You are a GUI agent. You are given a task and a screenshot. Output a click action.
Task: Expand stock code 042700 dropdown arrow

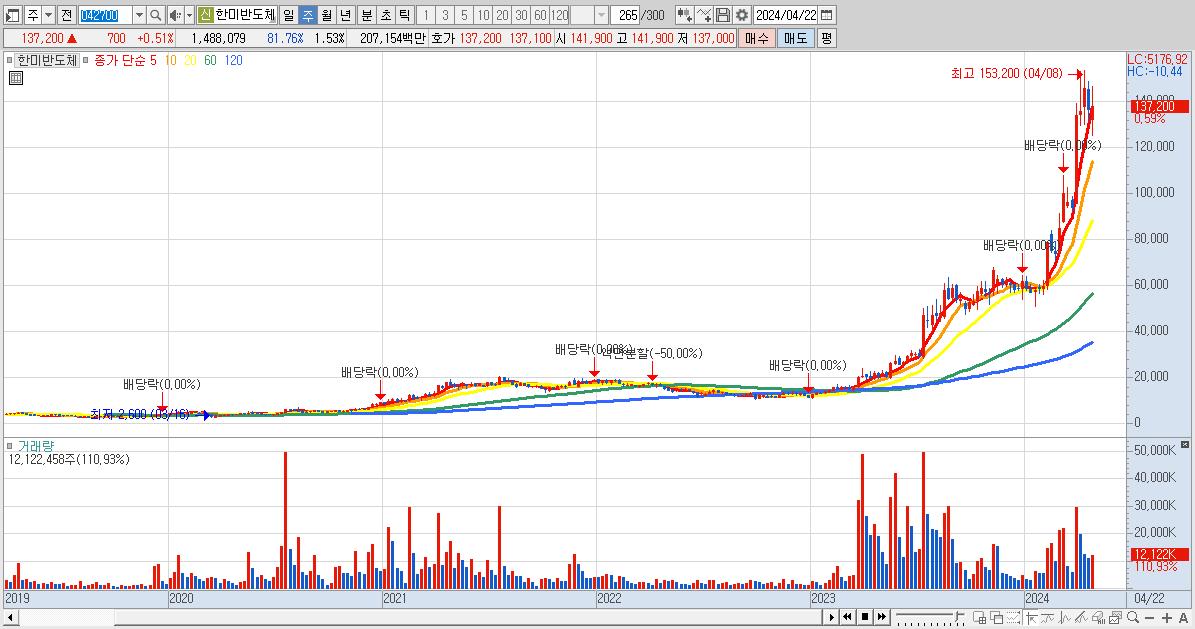139,15
